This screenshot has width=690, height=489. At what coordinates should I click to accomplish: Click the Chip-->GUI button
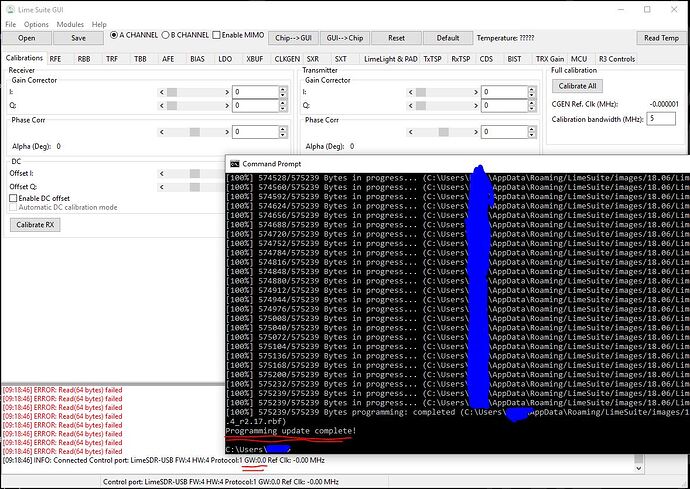293,38
